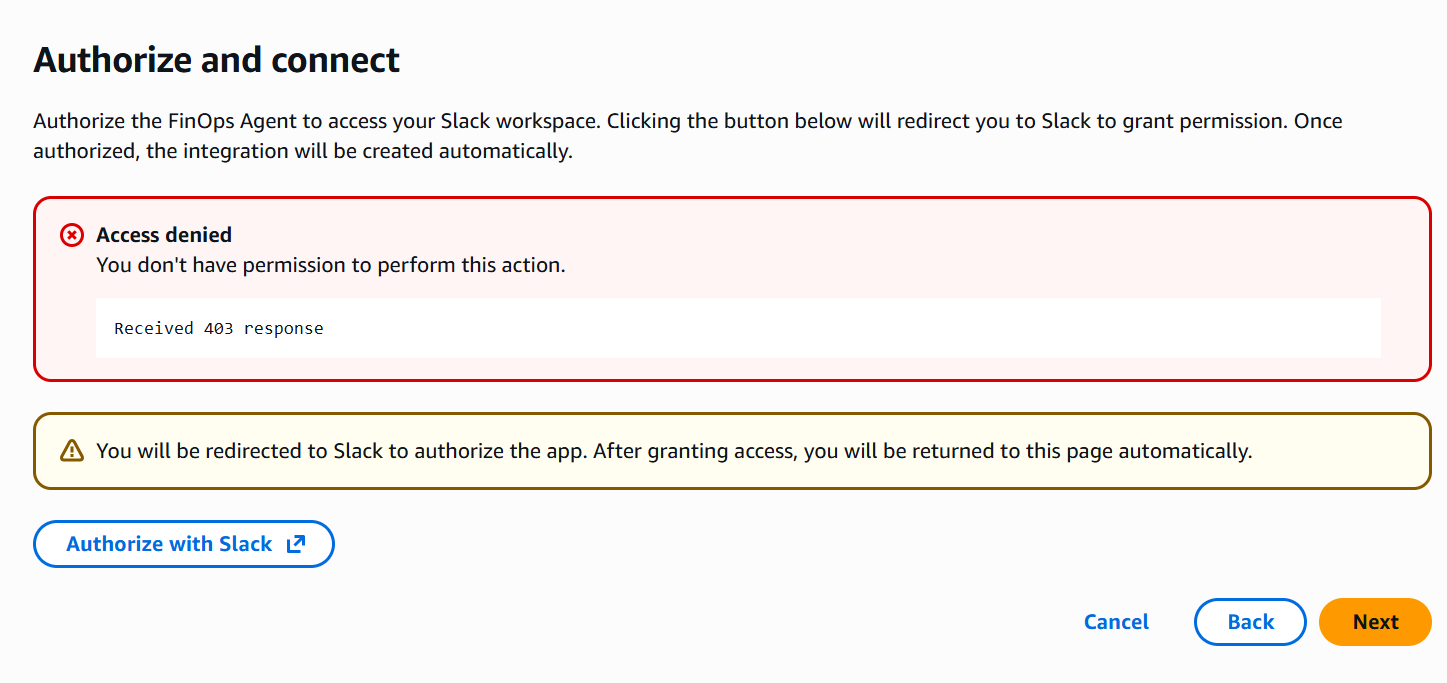The height and width of the screenshot is (683, 1447).
Task: Click the 'You don't have permission' message
Action: [x=331, y=266]
